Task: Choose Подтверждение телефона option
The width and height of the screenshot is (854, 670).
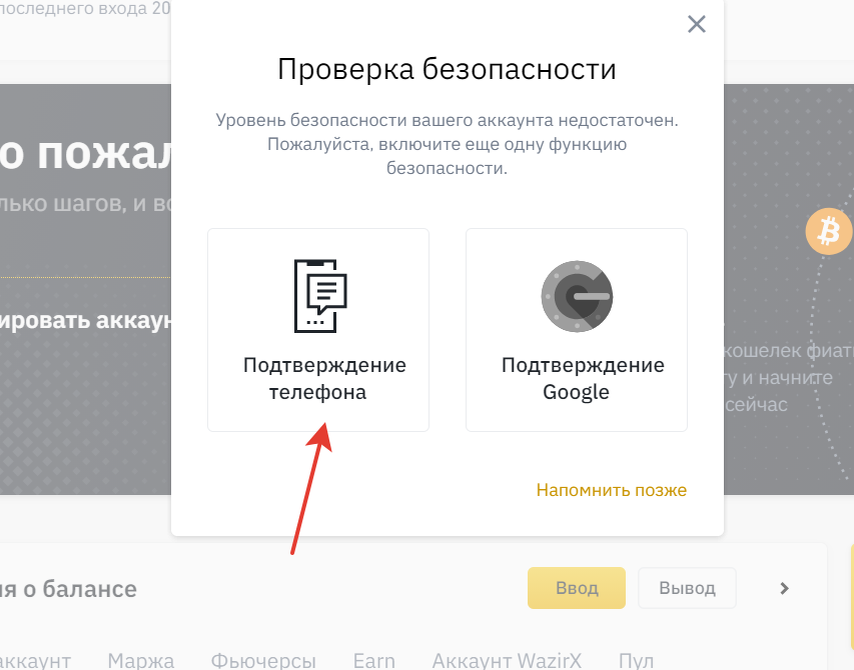Action: point(318,330)
